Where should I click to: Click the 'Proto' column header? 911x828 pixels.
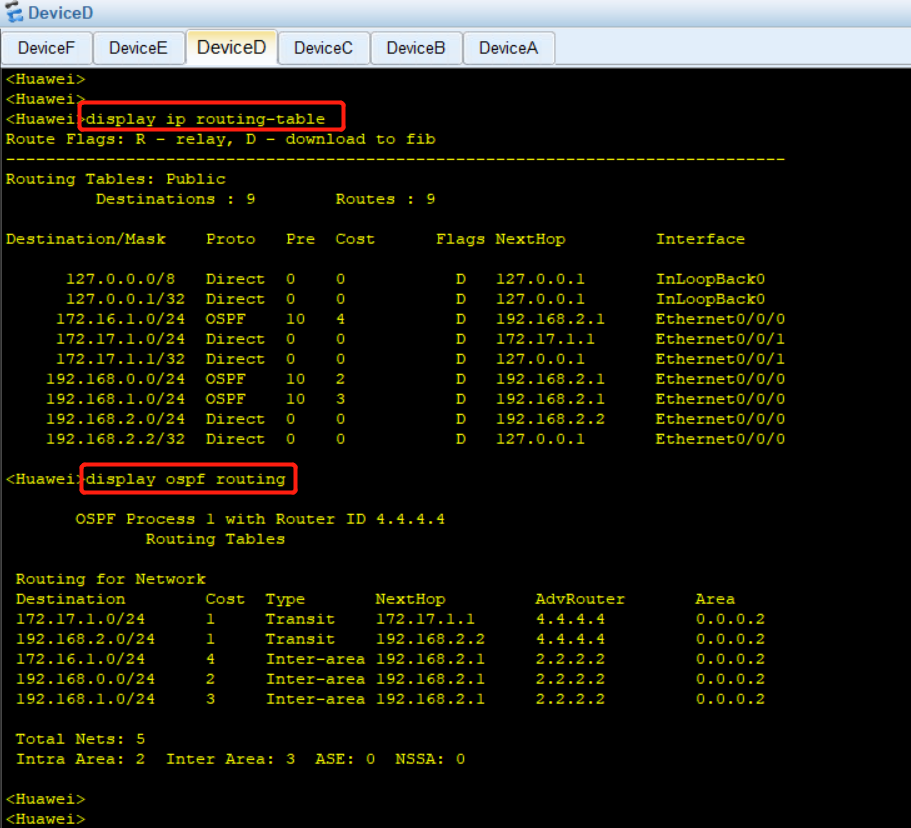point(231,239)
